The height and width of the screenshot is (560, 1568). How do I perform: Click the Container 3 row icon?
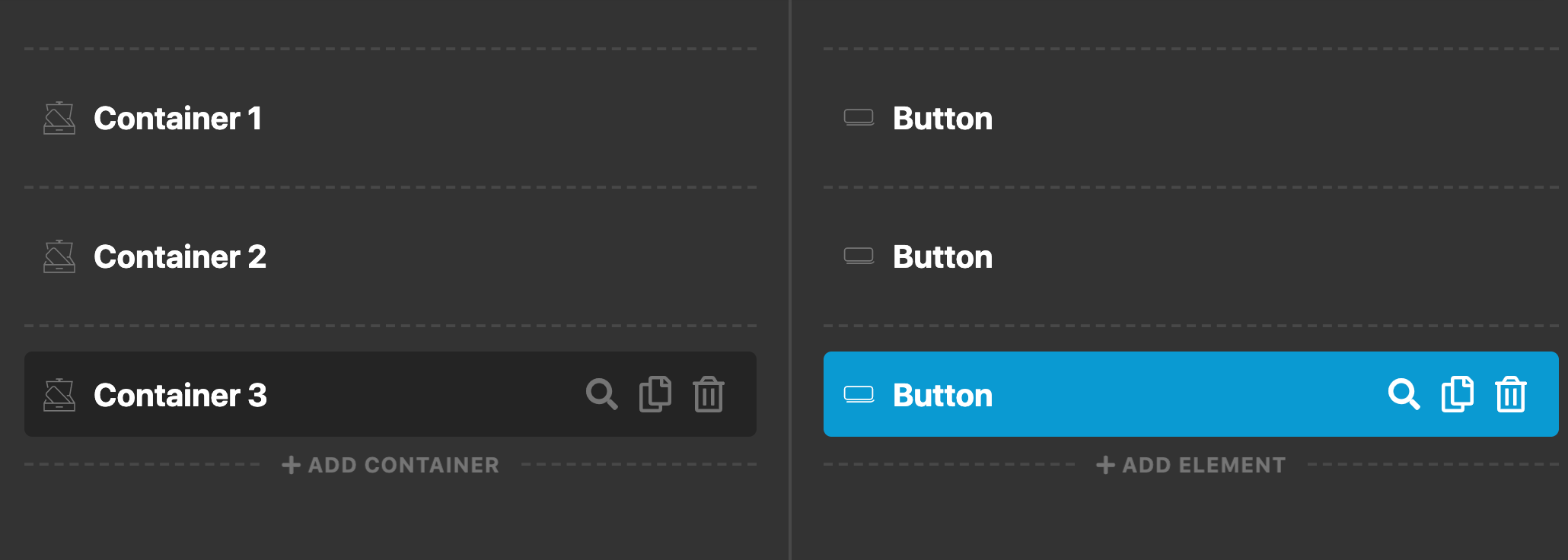coord(59,395)
